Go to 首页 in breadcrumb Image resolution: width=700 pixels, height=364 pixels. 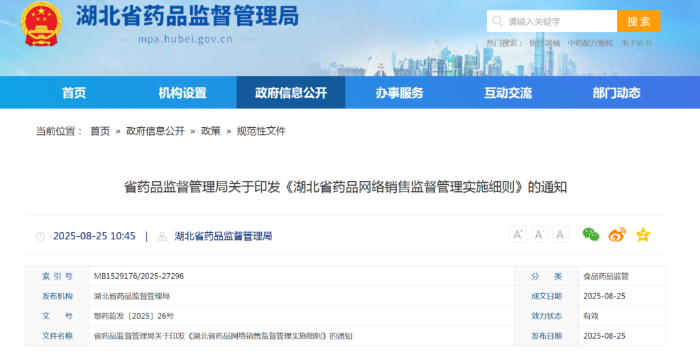click(100, 131)
